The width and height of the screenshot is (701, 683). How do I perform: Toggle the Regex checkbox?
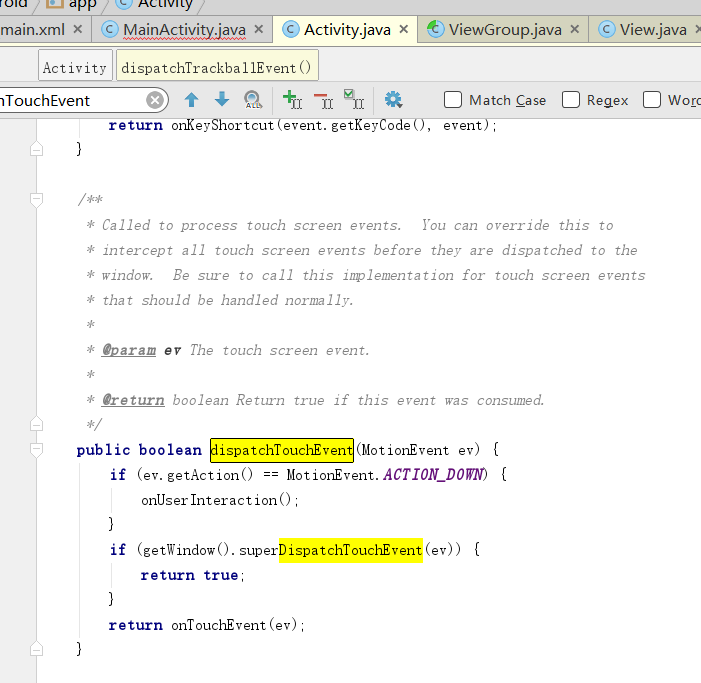click(x=571, y=100)
